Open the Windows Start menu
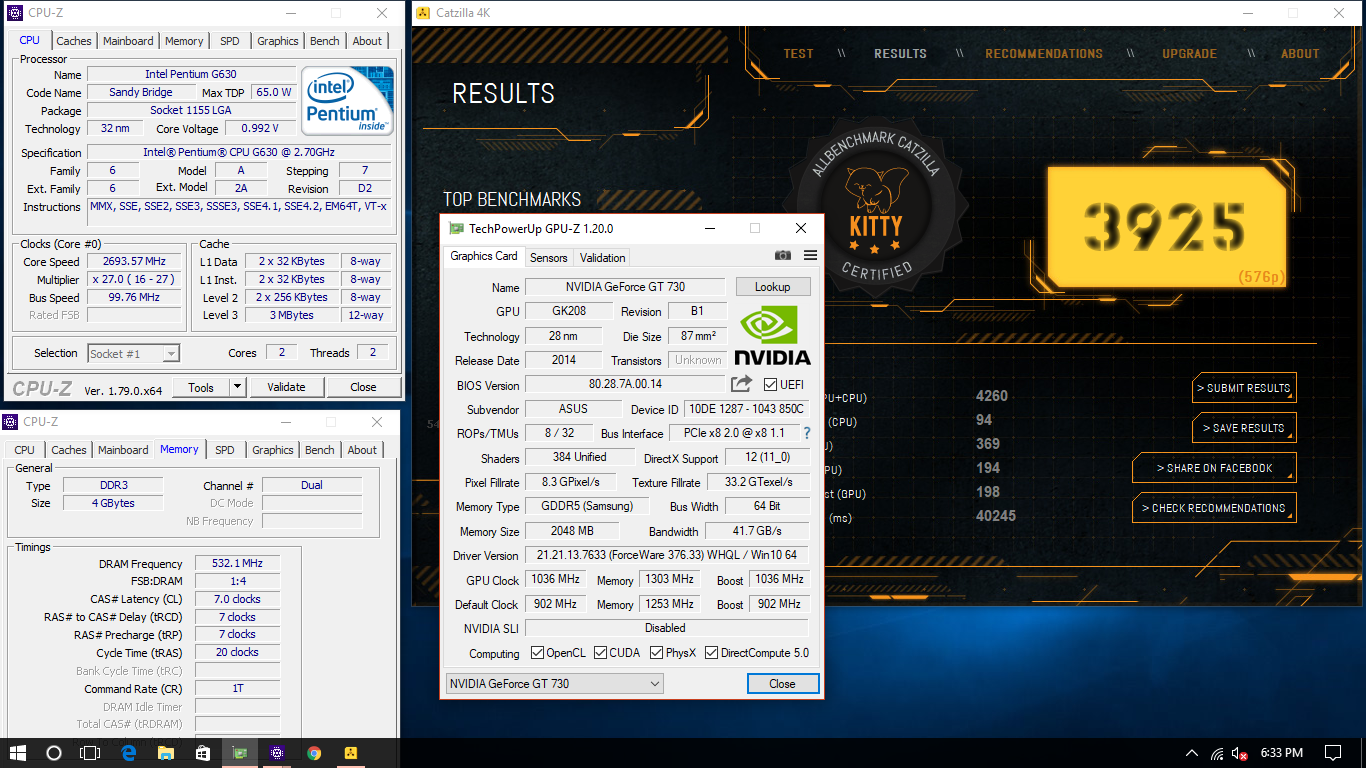This screenshot has width=1366, height=768. coord(18,753)
